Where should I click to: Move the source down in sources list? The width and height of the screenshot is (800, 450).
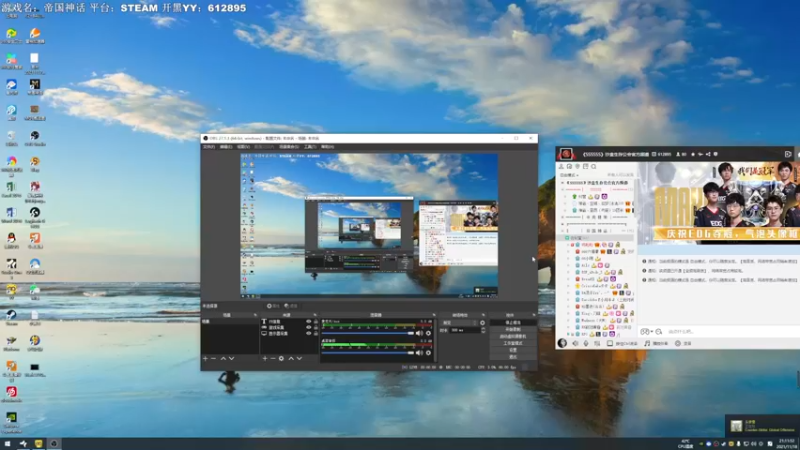299,359
